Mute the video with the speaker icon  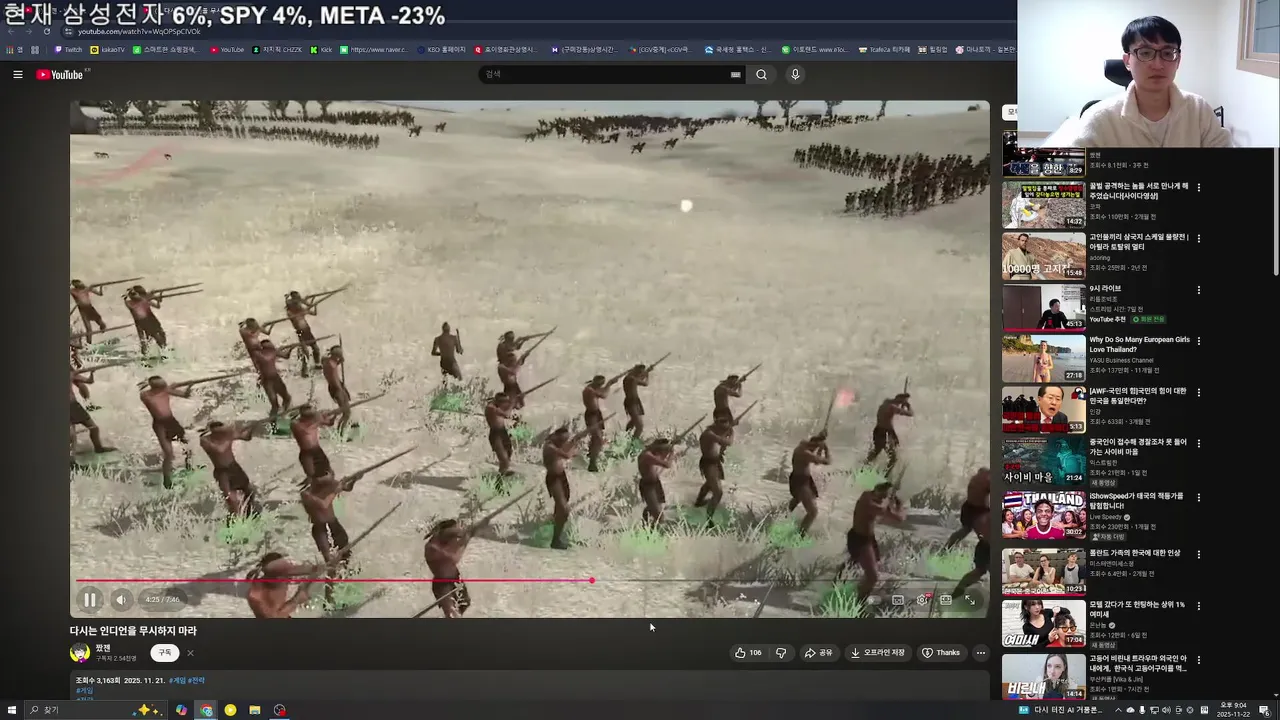coord(120,600)
